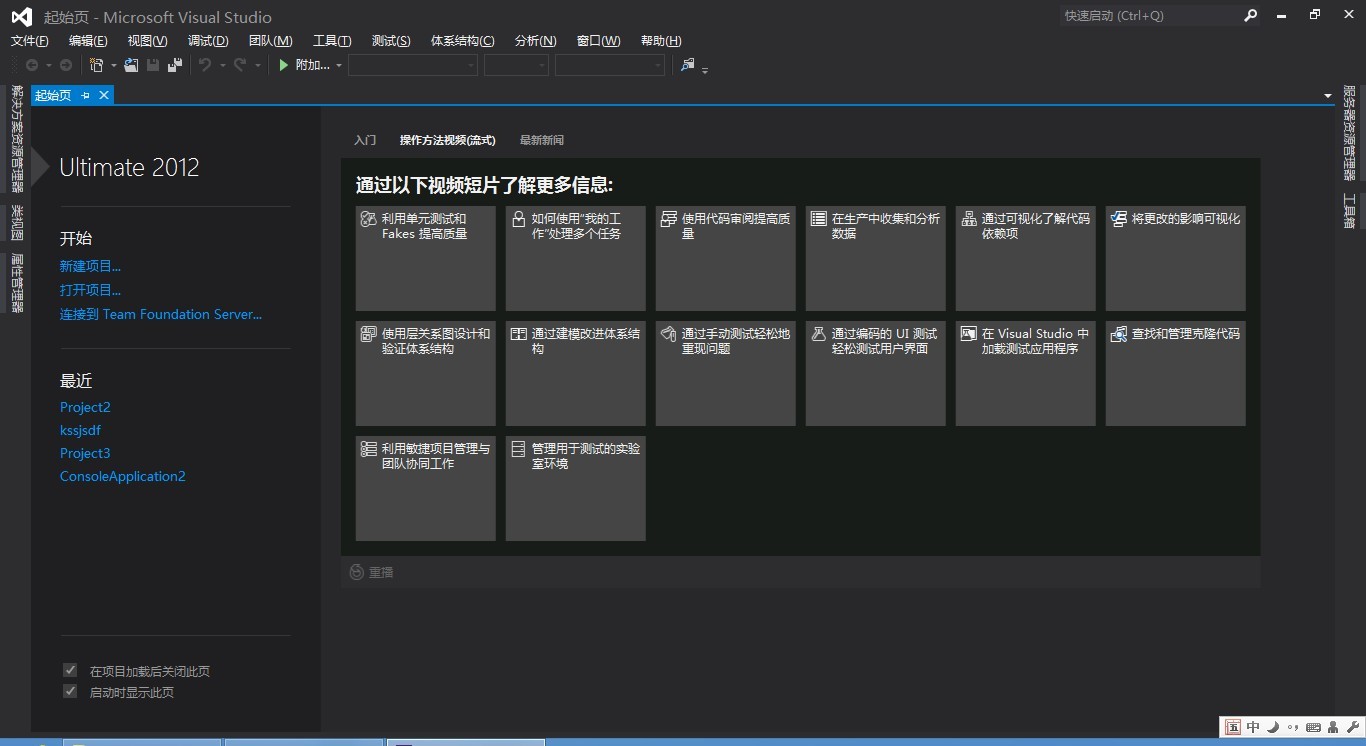This screenshot has height=746, width=1366.
Task: Open the 利用单元测试和 Fakes 提高质量 video tile
Action: tap(425, 258)
